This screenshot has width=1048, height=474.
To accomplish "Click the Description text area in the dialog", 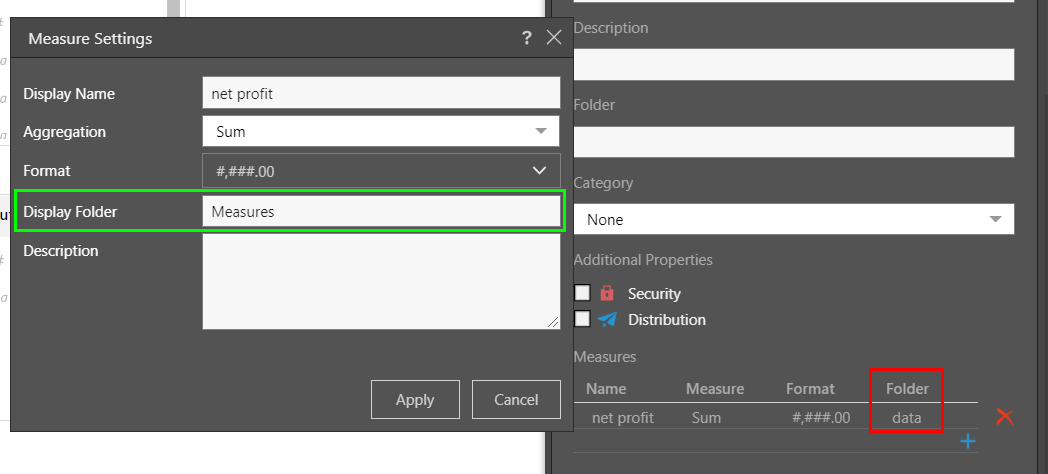I will pyautogui.click(x=381, y=281).
